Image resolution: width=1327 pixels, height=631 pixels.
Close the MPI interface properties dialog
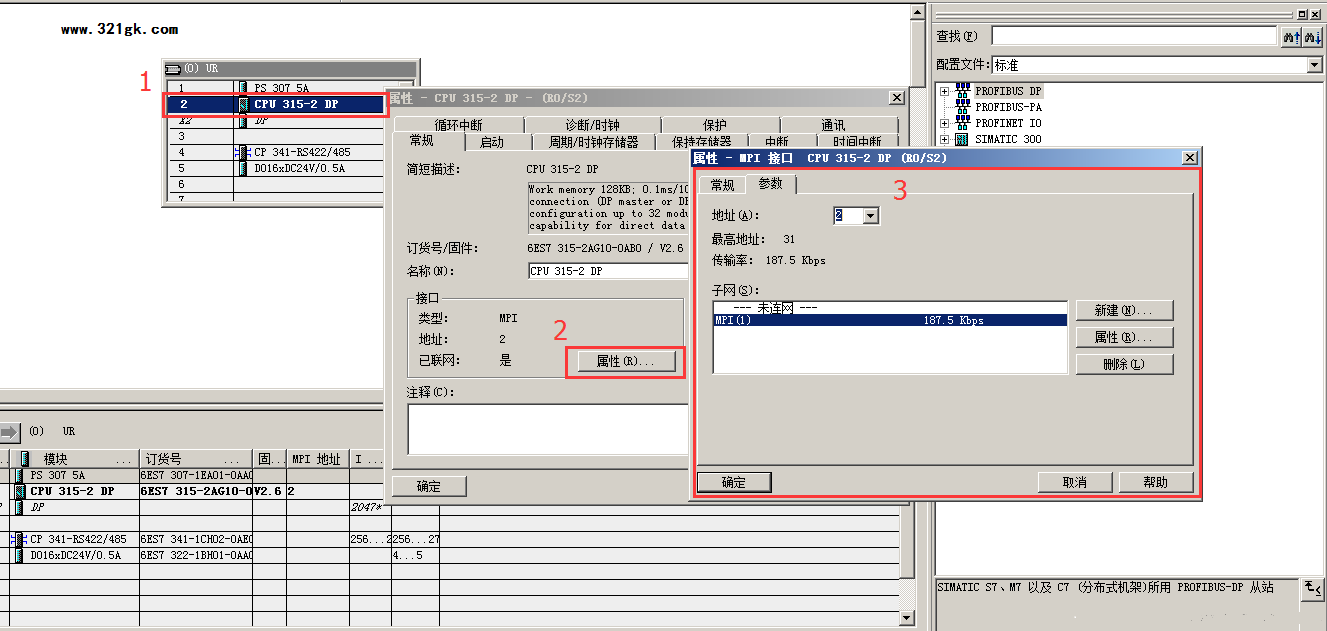coord(1189,158)
